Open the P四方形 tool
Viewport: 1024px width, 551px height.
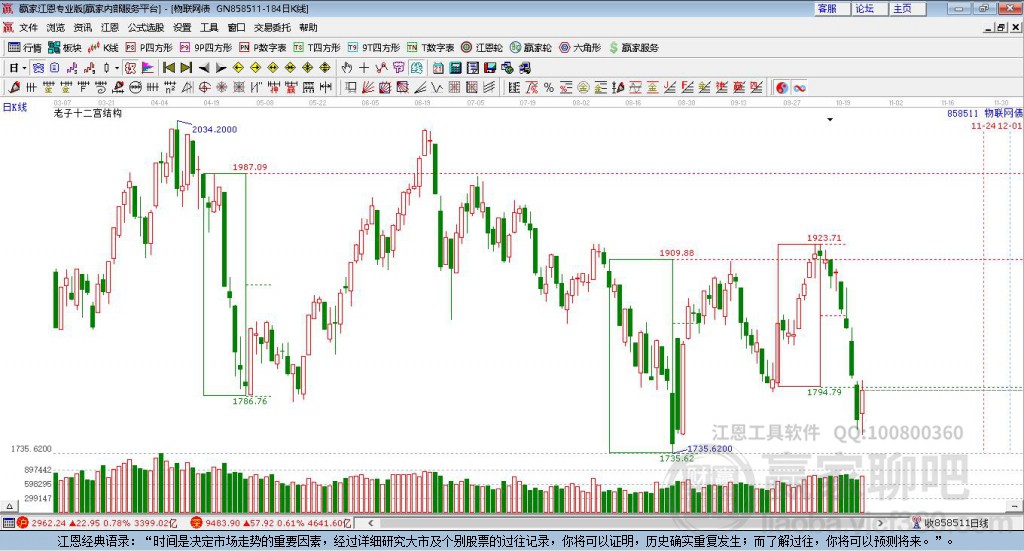click(149, 48)
